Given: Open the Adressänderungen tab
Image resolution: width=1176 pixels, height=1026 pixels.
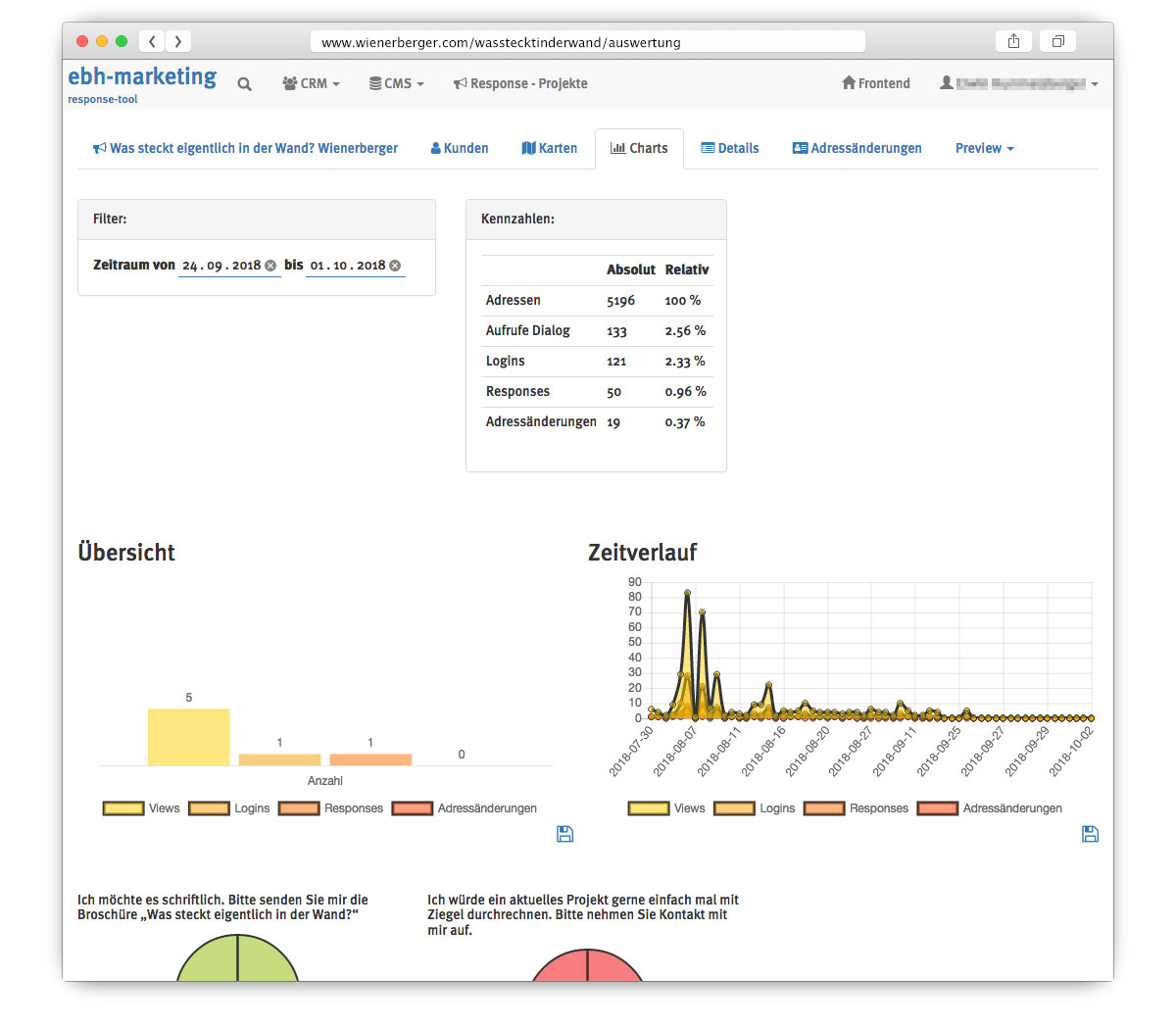Looking at the screenshot, I should tap(857, 148).
